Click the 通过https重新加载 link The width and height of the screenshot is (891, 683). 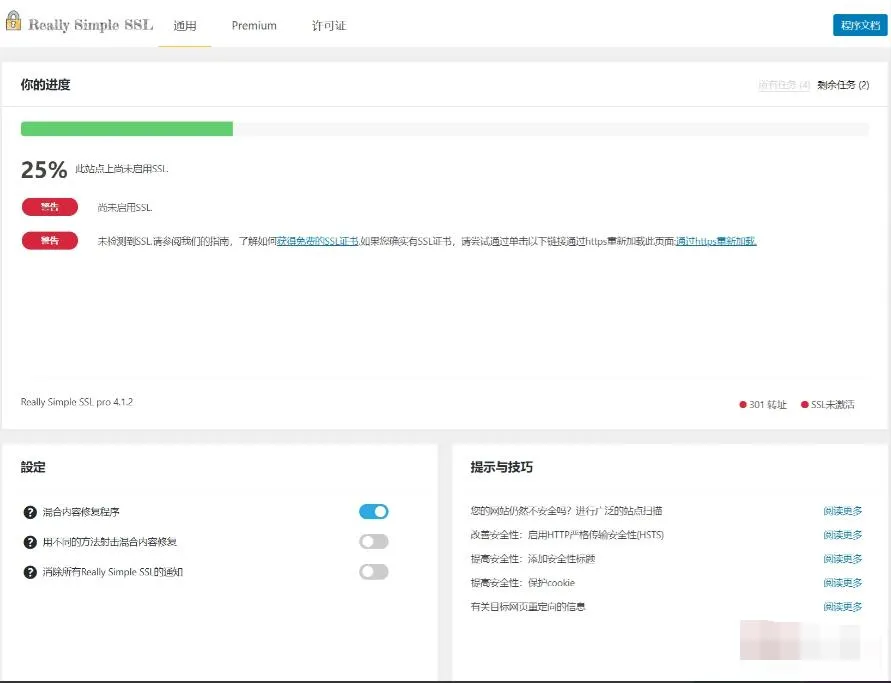tap(716, 241)
